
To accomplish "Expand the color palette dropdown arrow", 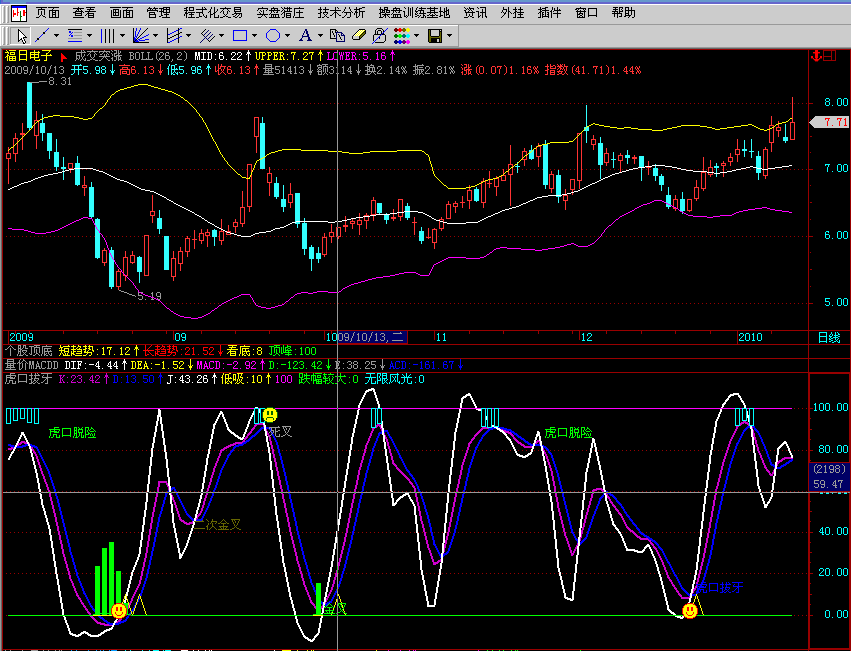I will [416, 36].
